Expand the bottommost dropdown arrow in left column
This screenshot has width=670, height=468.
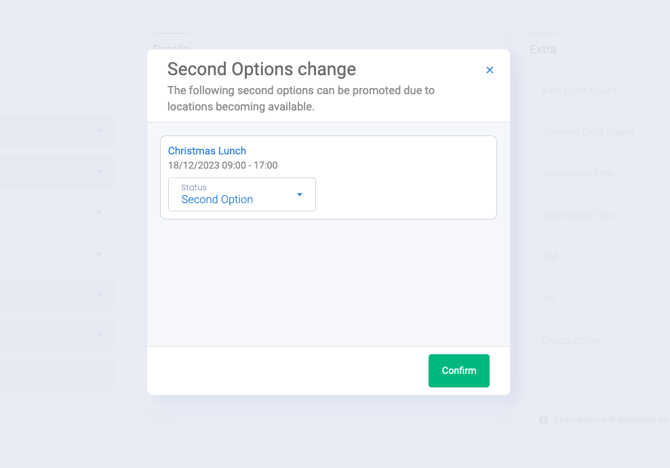(x=100, y=335)
